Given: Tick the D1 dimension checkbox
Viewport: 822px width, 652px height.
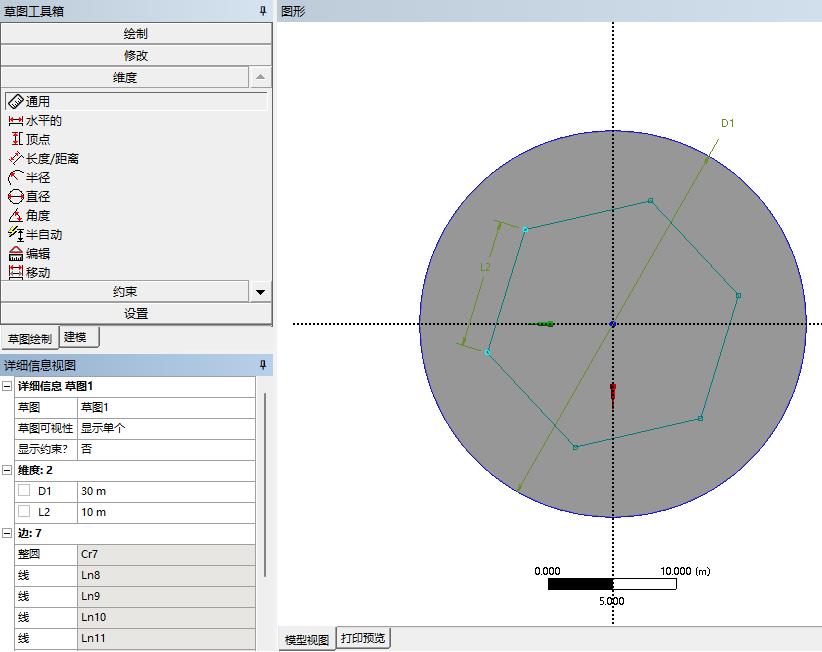Looking at the screenshot, I should click(x=24, y=491).
